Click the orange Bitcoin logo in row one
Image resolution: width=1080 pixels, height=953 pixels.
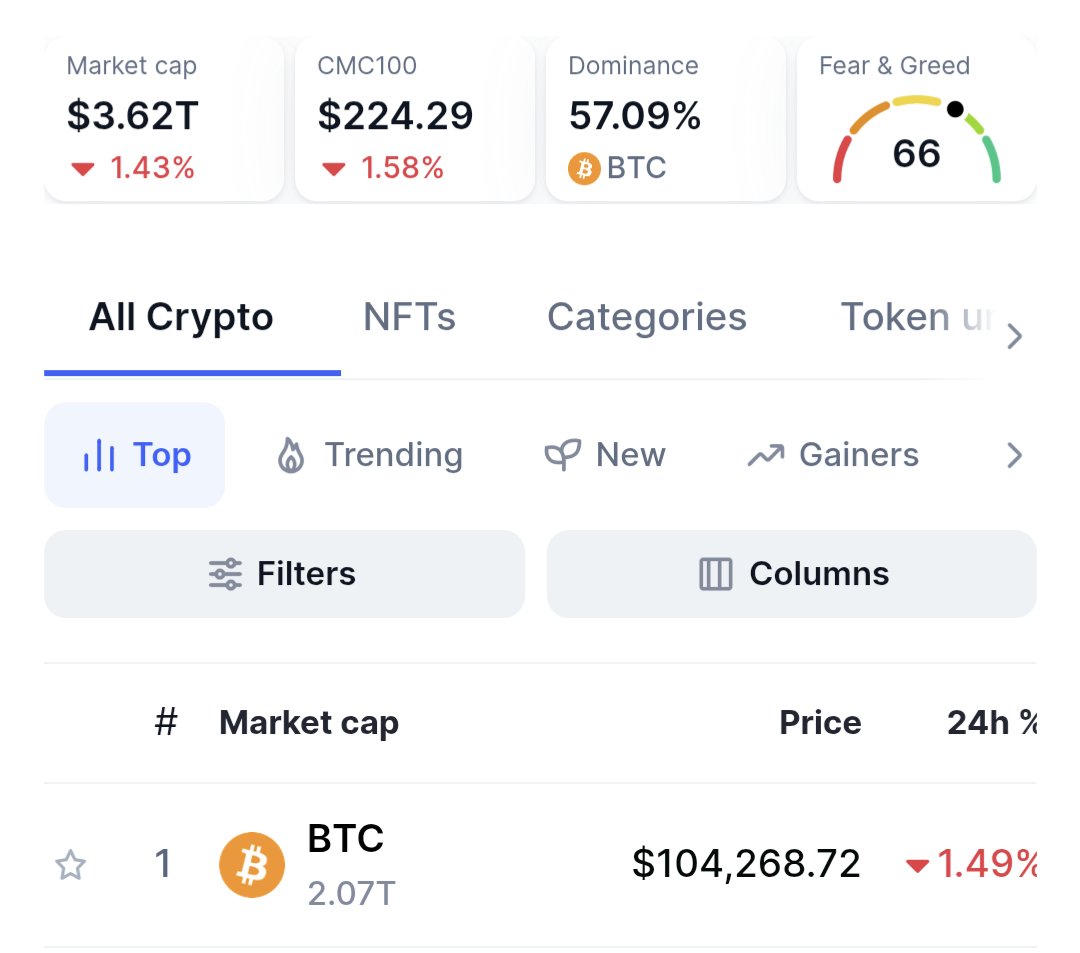251,865
